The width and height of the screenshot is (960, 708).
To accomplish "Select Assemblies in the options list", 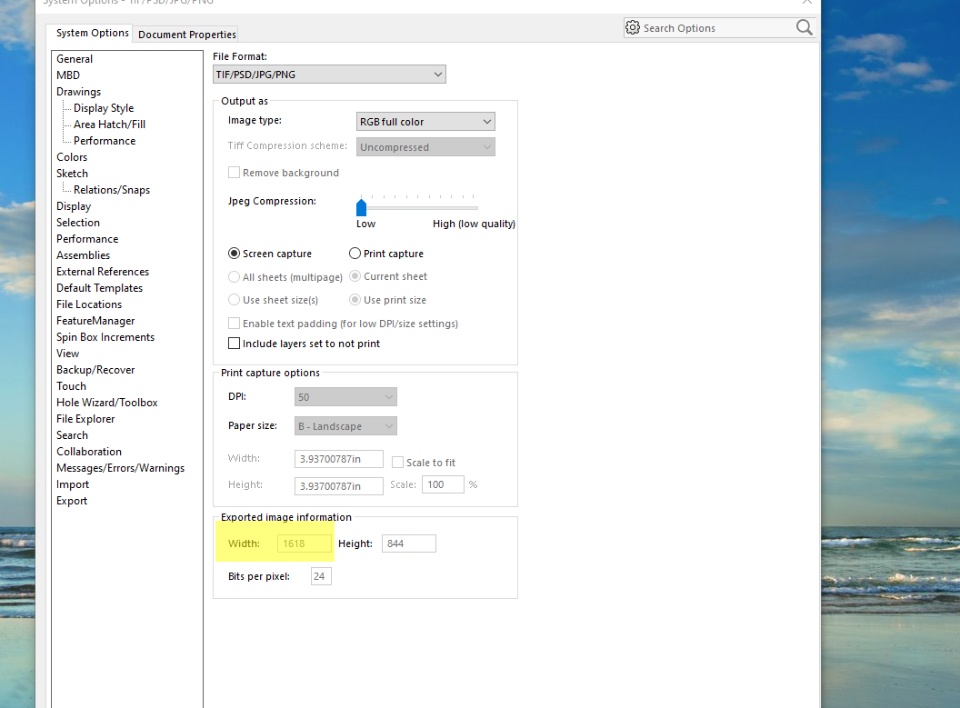I will [83, 255].
